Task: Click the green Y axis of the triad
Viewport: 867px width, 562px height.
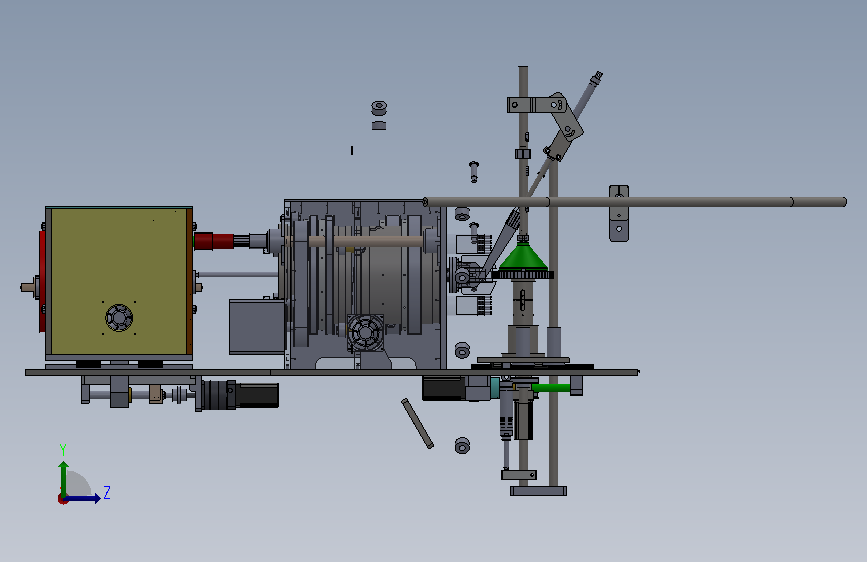Action: click(64, 479)
